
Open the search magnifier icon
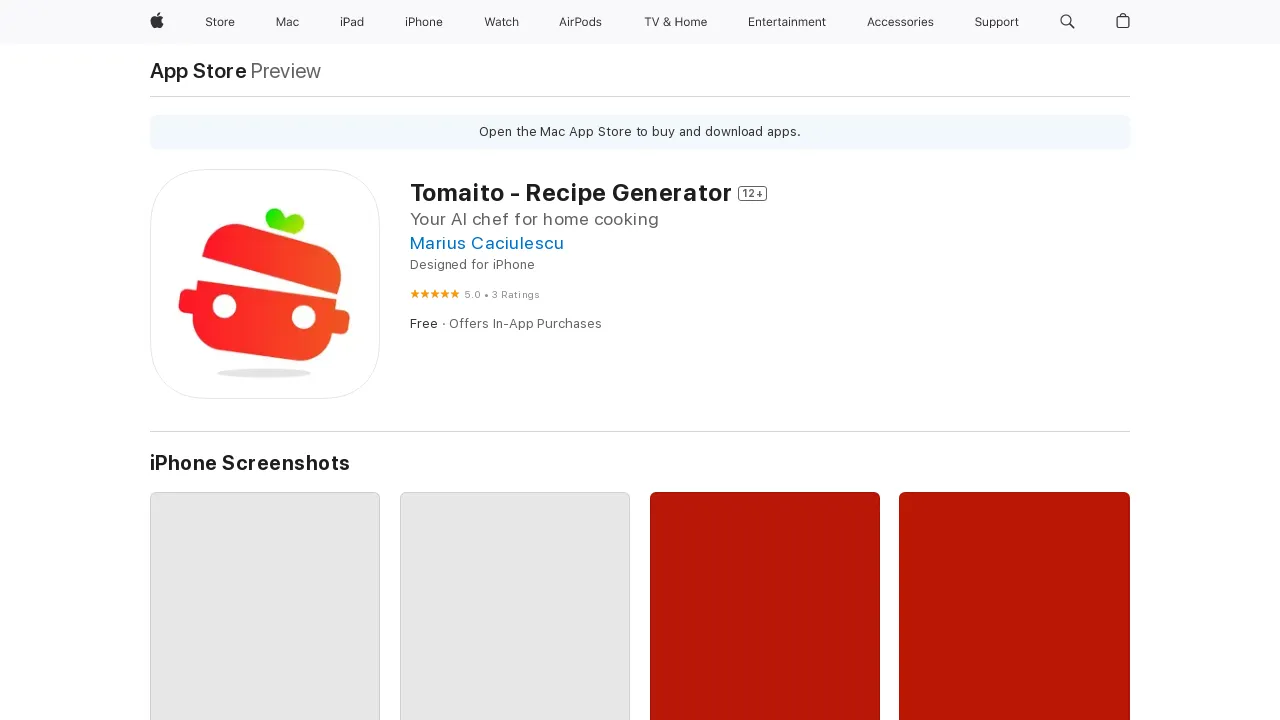(1067, 21)
